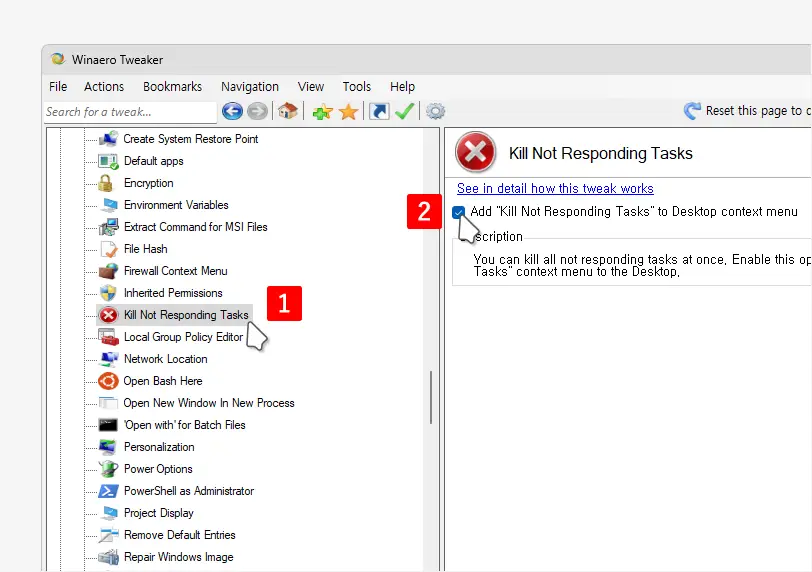The image size is (812, 572).
Task: Uncheck Add "Kill Not Responding Tasks" checkbox
Action: pos(459,212)
